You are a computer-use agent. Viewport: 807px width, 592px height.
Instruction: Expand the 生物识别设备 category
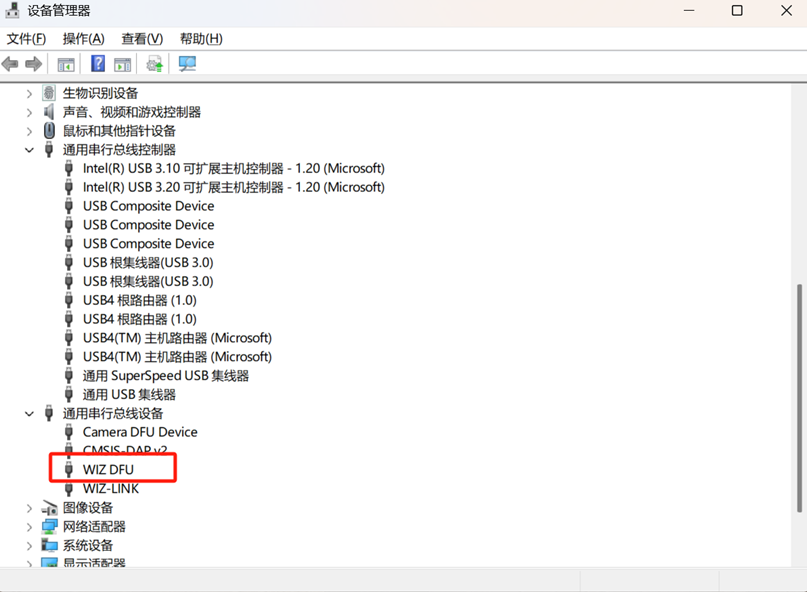point(30,93)
